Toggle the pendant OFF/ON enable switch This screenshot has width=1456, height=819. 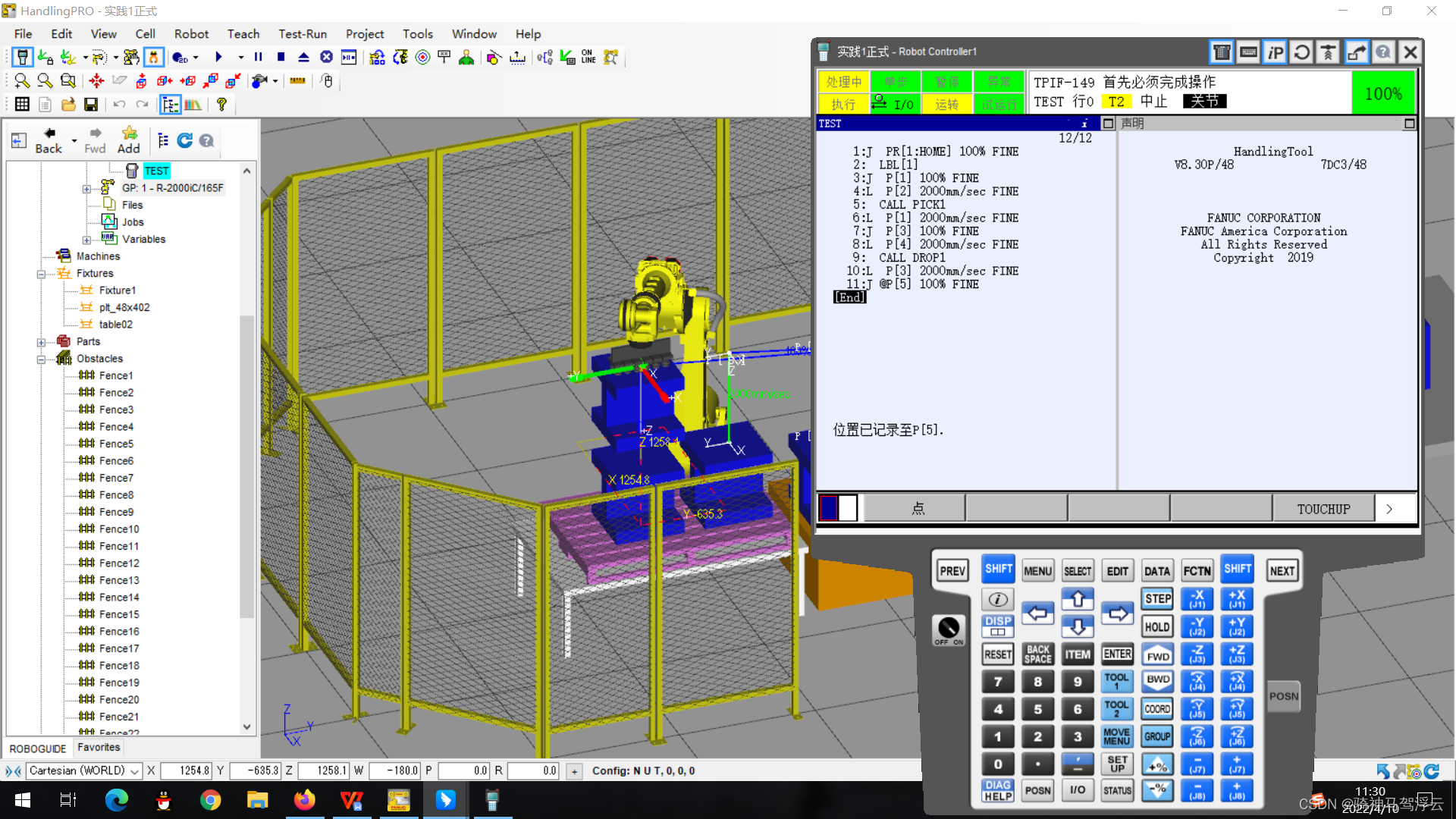tap(949, 629)
